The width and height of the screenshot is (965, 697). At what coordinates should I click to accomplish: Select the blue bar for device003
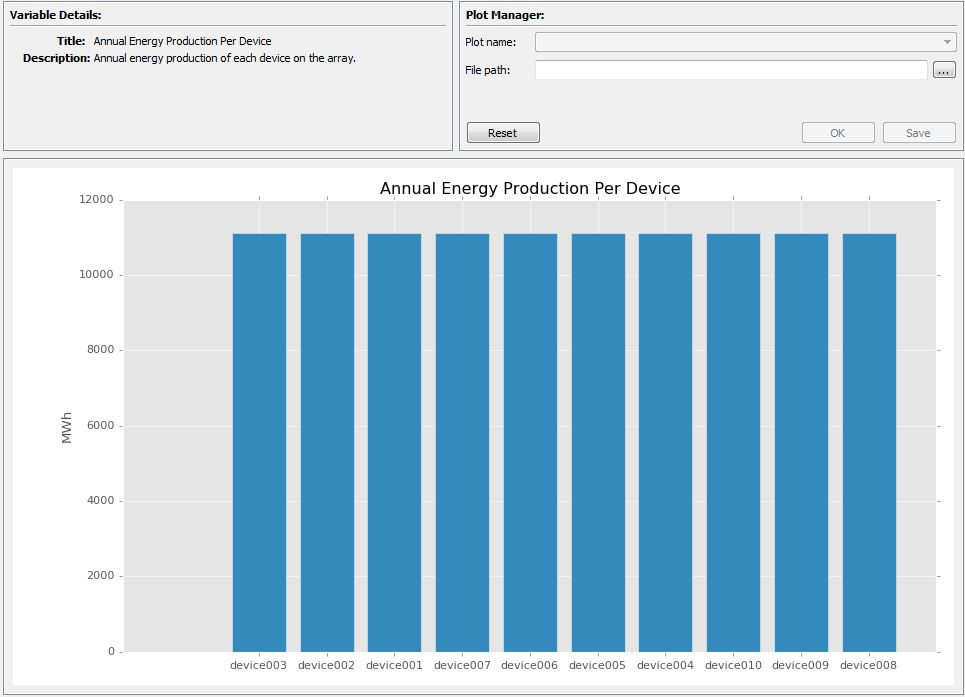[x=259, y=442]
